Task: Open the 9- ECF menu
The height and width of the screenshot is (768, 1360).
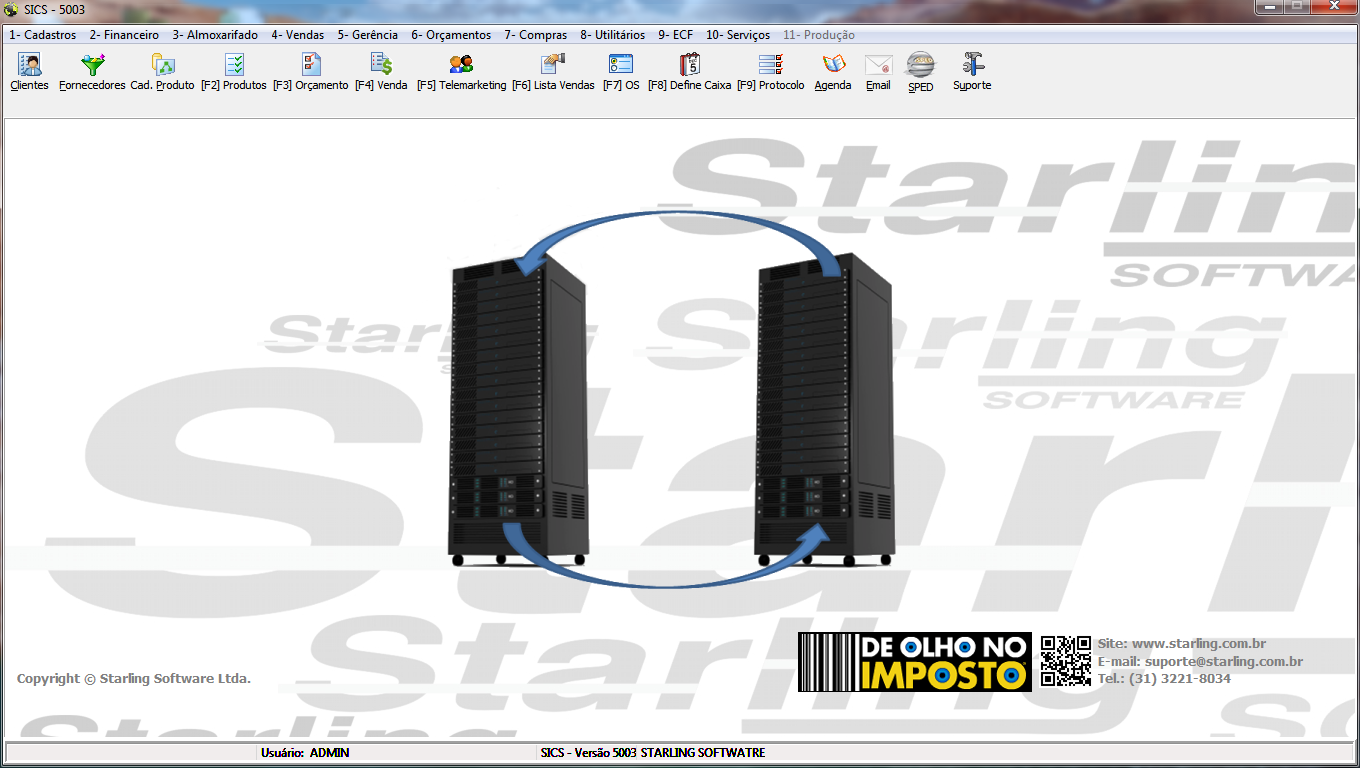Action: point(675,34)
